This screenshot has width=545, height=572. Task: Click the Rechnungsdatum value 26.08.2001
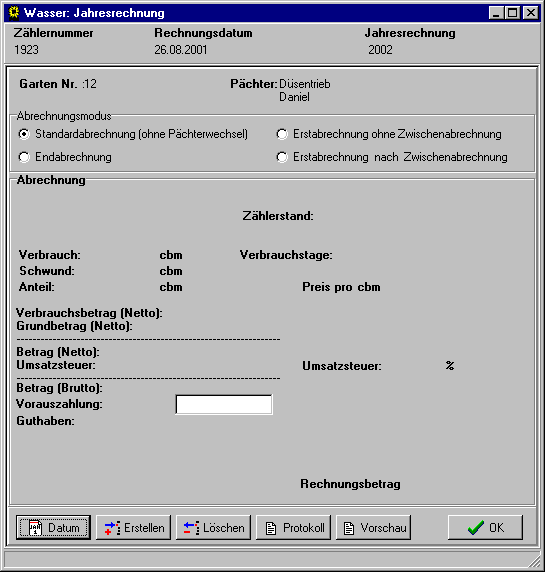point(181,50)
